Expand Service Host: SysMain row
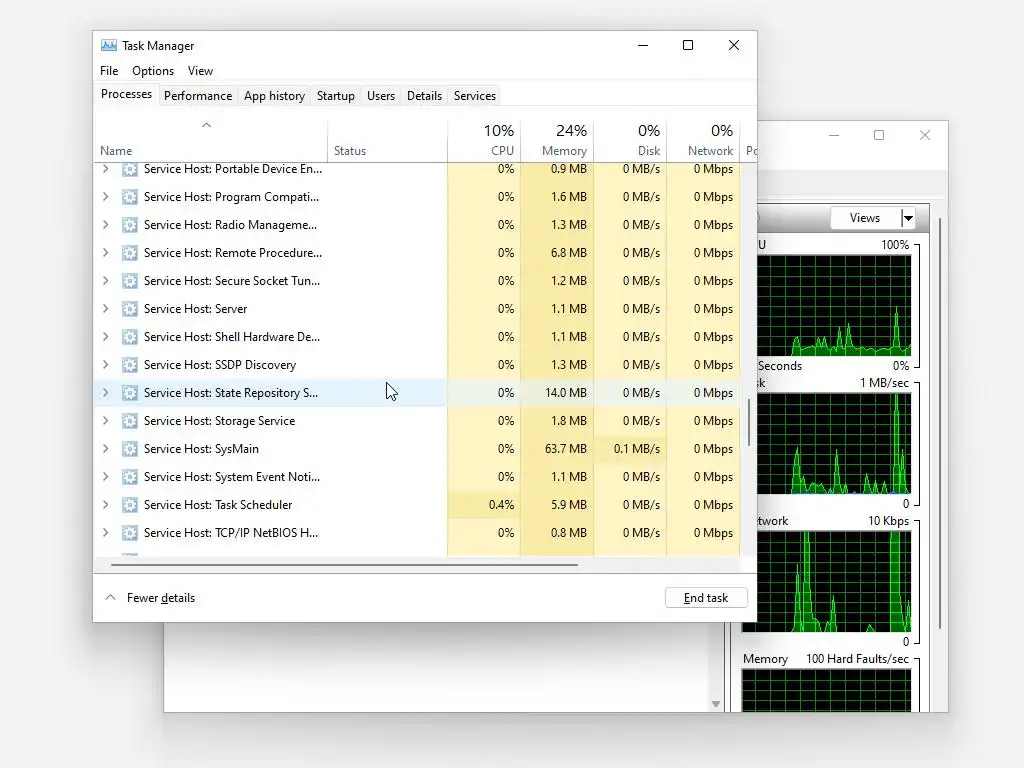The width and height of the screenshot is (1024, 768). 106,449
